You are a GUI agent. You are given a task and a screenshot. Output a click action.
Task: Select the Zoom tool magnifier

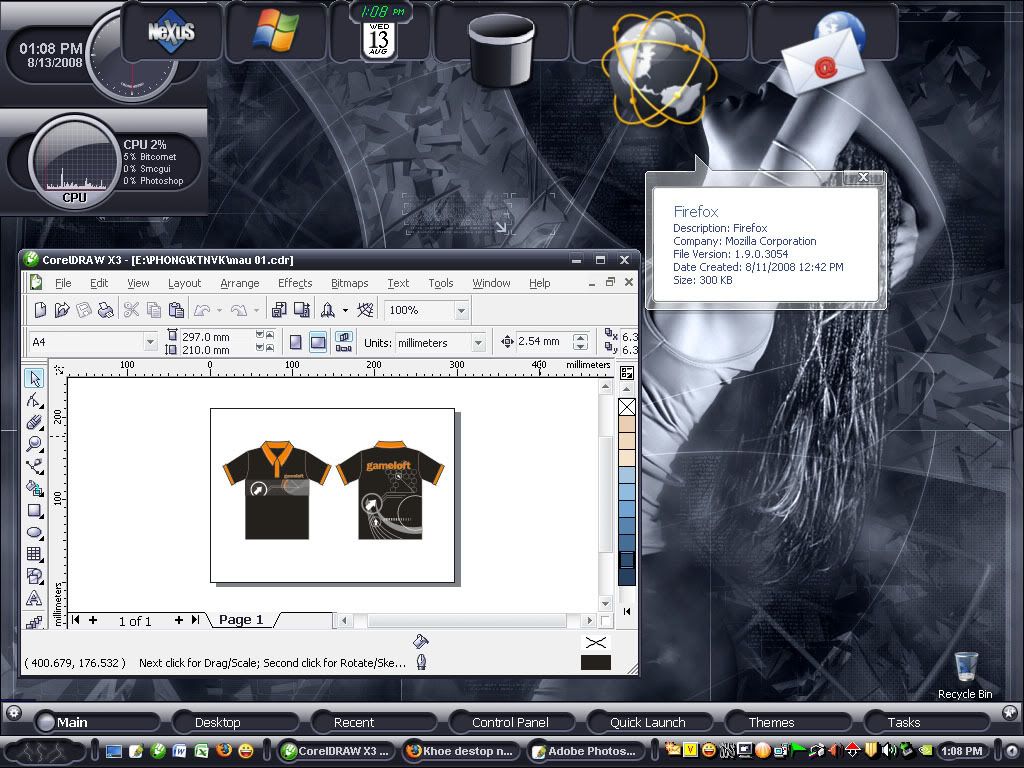click(34, 443)
